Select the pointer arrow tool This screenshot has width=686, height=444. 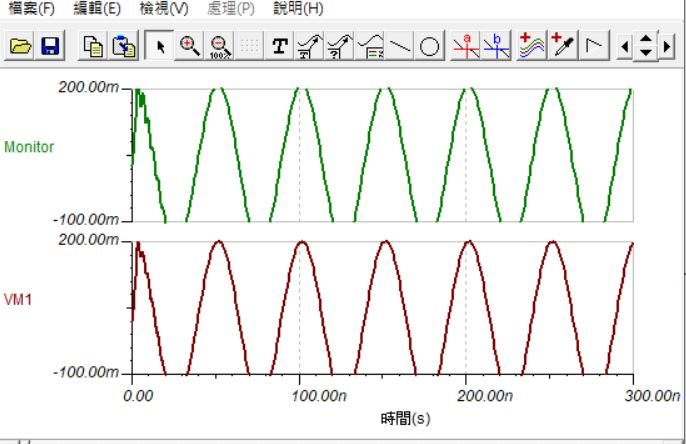coord(160,45)
